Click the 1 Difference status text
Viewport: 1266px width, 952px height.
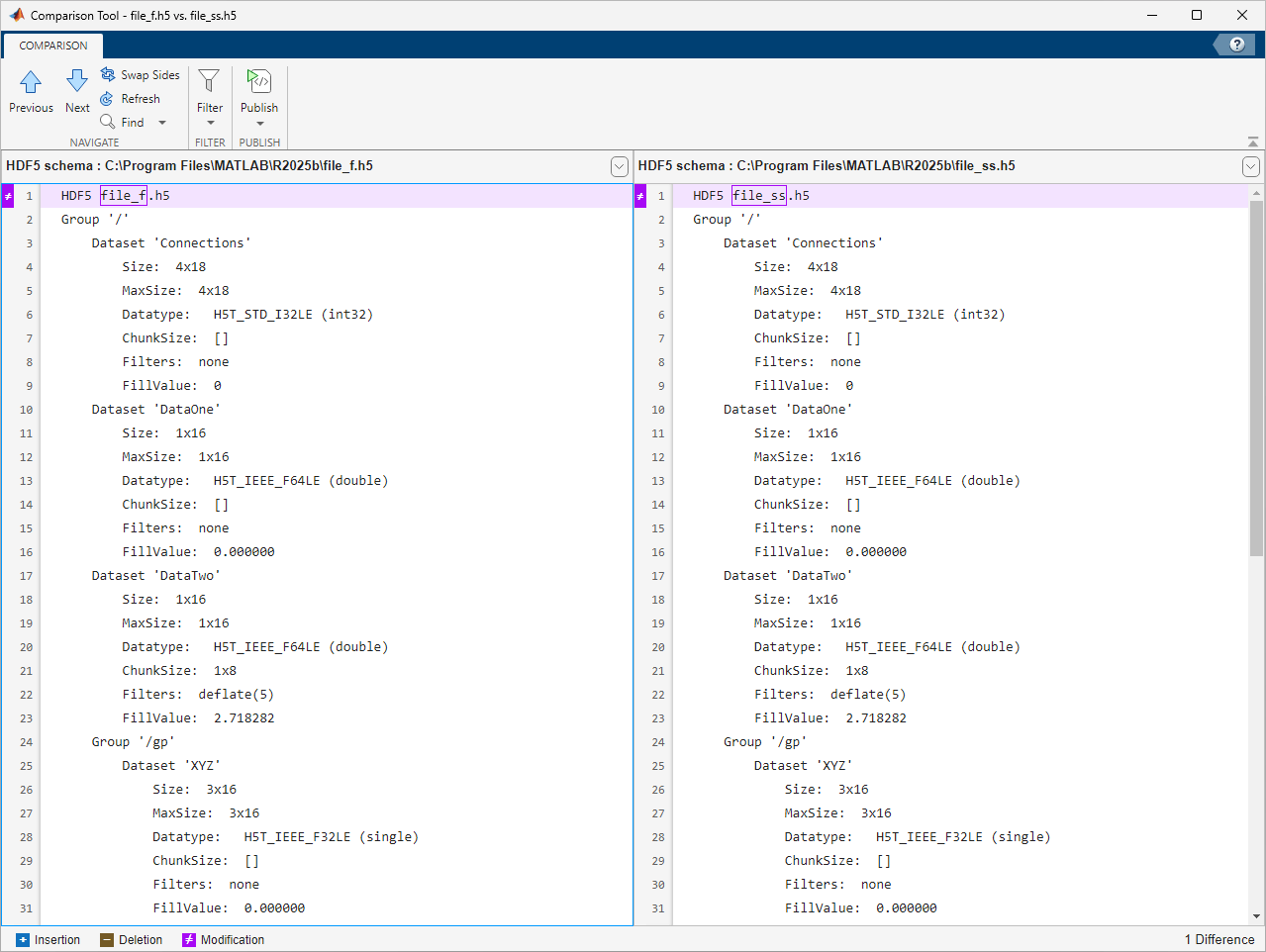pyautogui.click(x=1217, y=939)
